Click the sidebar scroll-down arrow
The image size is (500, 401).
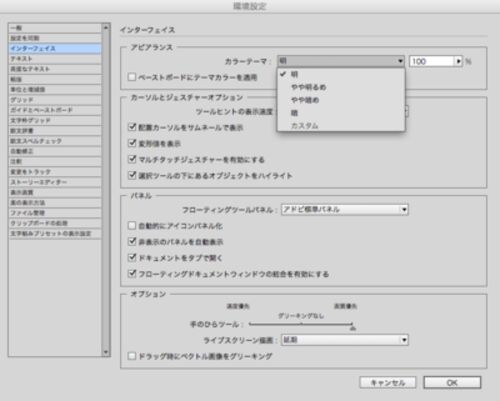(106, 352)
